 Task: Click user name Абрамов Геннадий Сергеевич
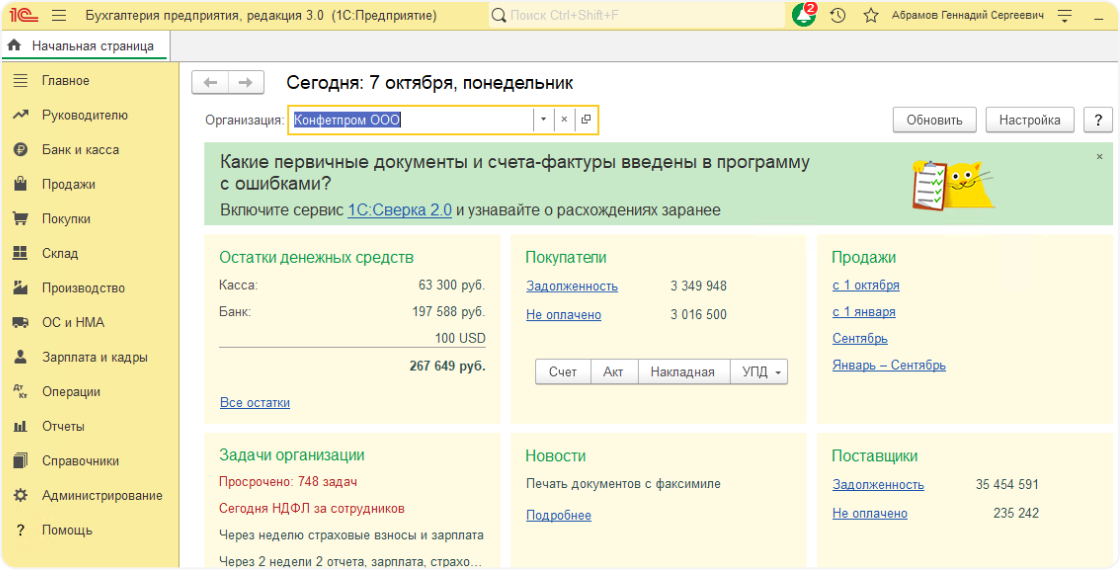click(967, 15)
